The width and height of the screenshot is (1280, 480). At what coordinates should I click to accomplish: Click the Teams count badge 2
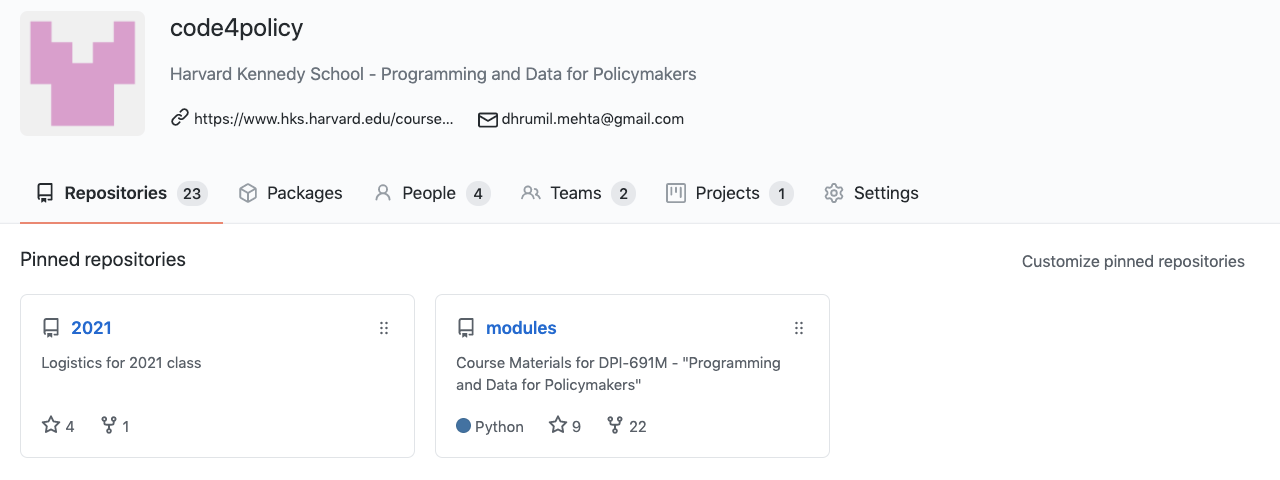coord(623,193)
